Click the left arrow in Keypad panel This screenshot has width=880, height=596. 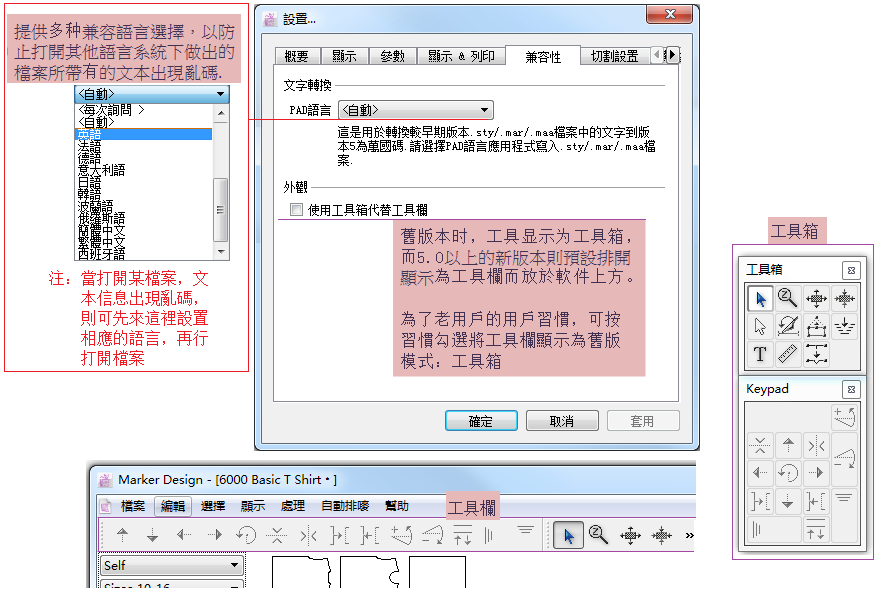(760, 473)
